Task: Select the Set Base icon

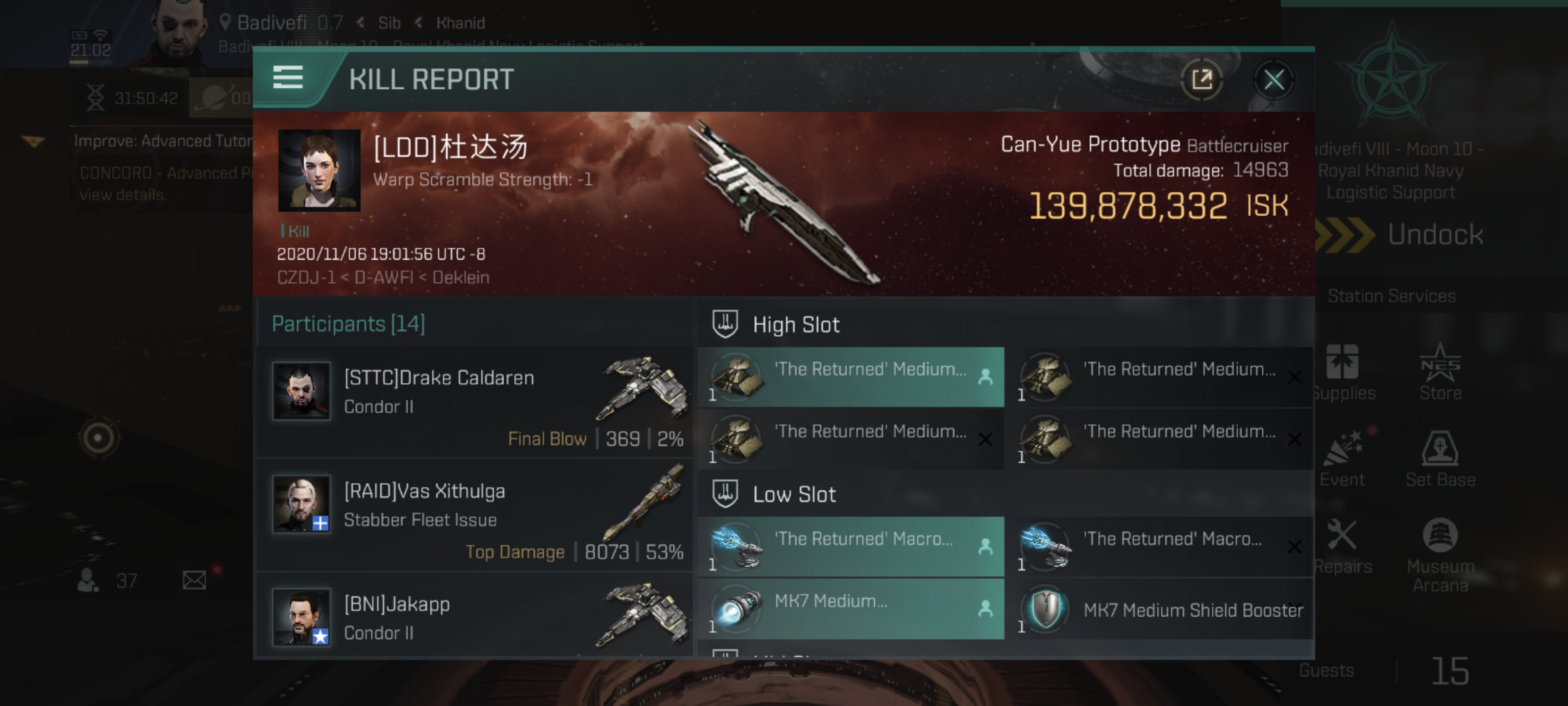Action: click(x=1440, y=458)
